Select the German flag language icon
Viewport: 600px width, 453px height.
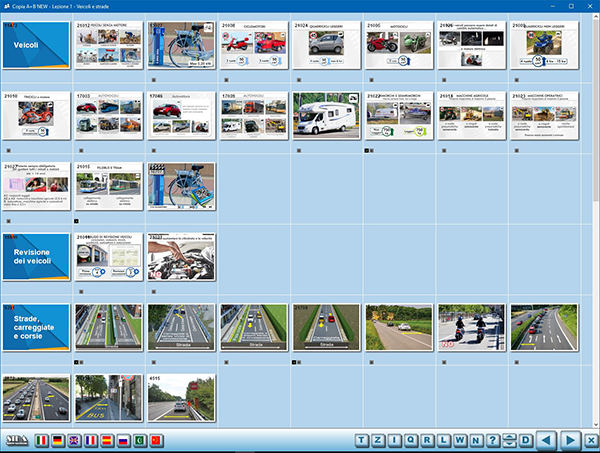[x=58, y=441]
